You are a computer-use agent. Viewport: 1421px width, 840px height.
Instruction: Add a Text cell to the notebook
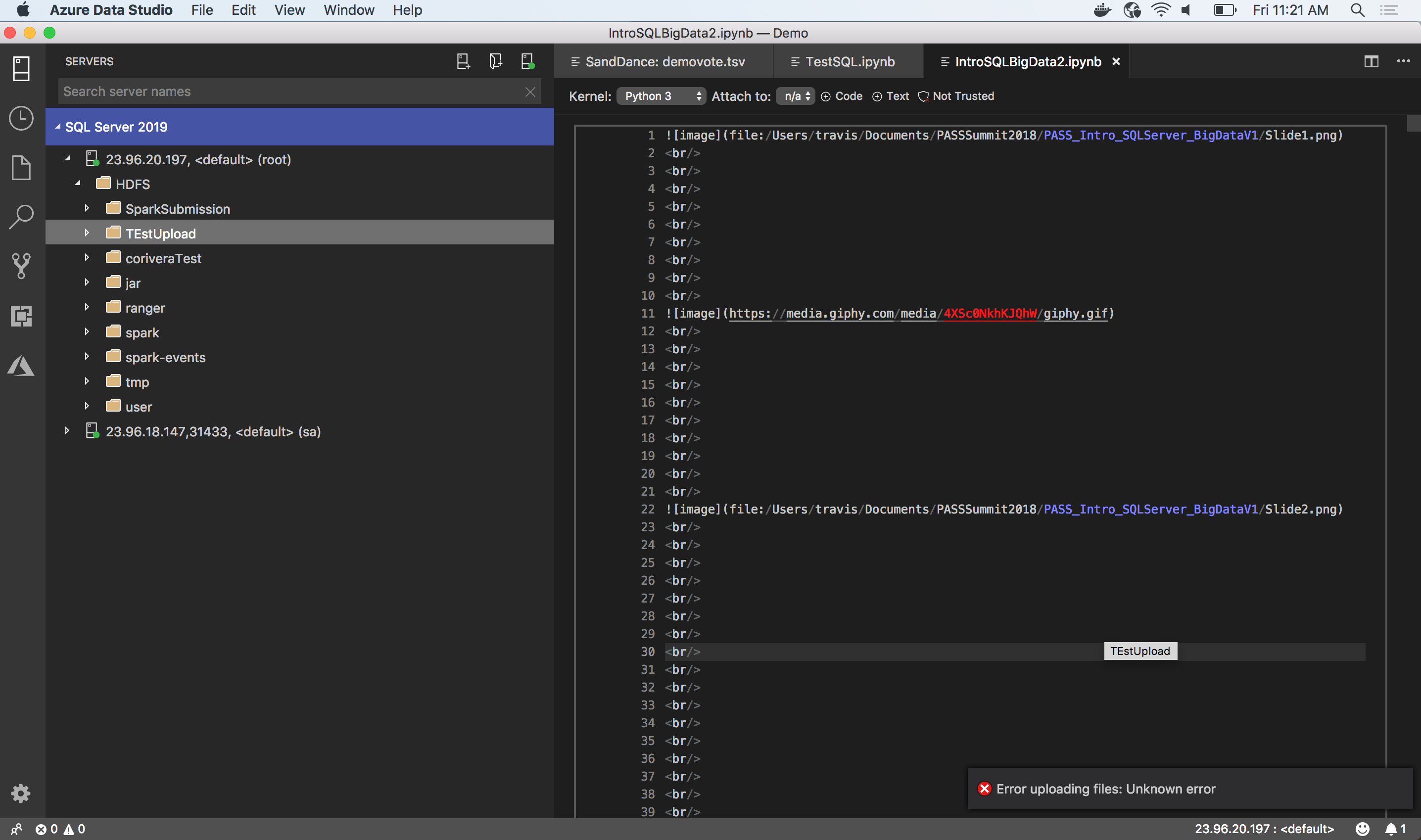(891, 96)
